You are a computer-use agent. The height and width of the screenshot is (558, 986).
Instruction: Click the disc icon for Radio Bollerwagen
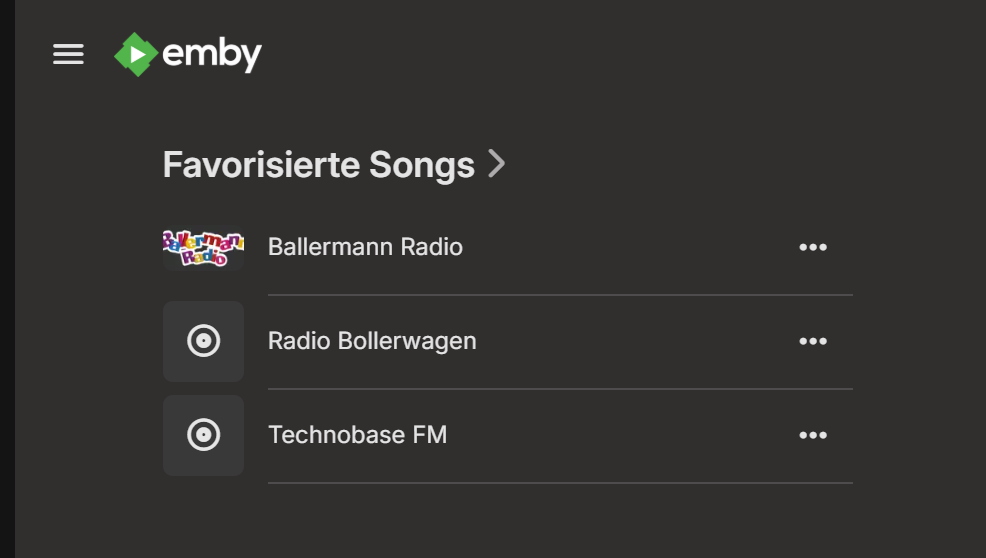(203, 341)
